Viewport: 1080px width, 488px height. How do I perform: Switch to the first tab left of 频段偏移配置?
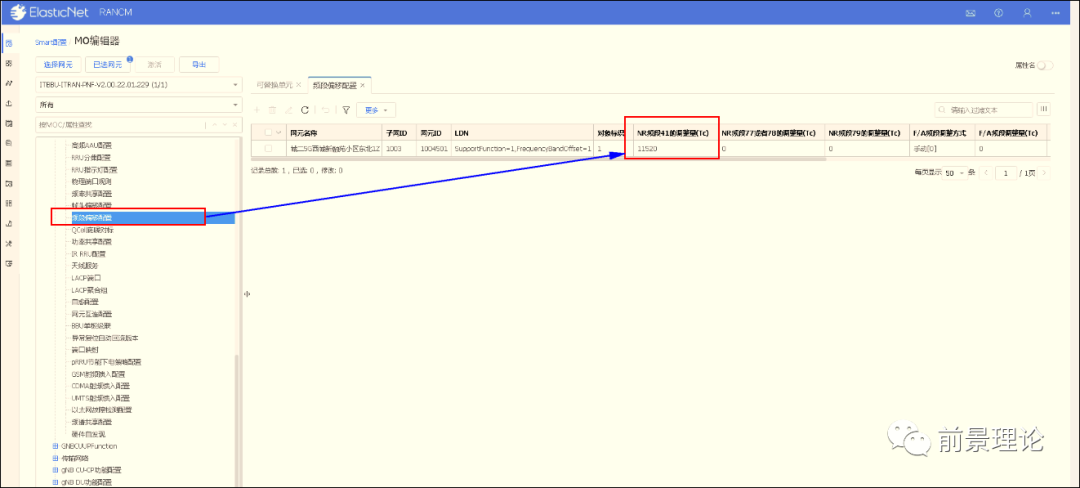tap(274, 86)
